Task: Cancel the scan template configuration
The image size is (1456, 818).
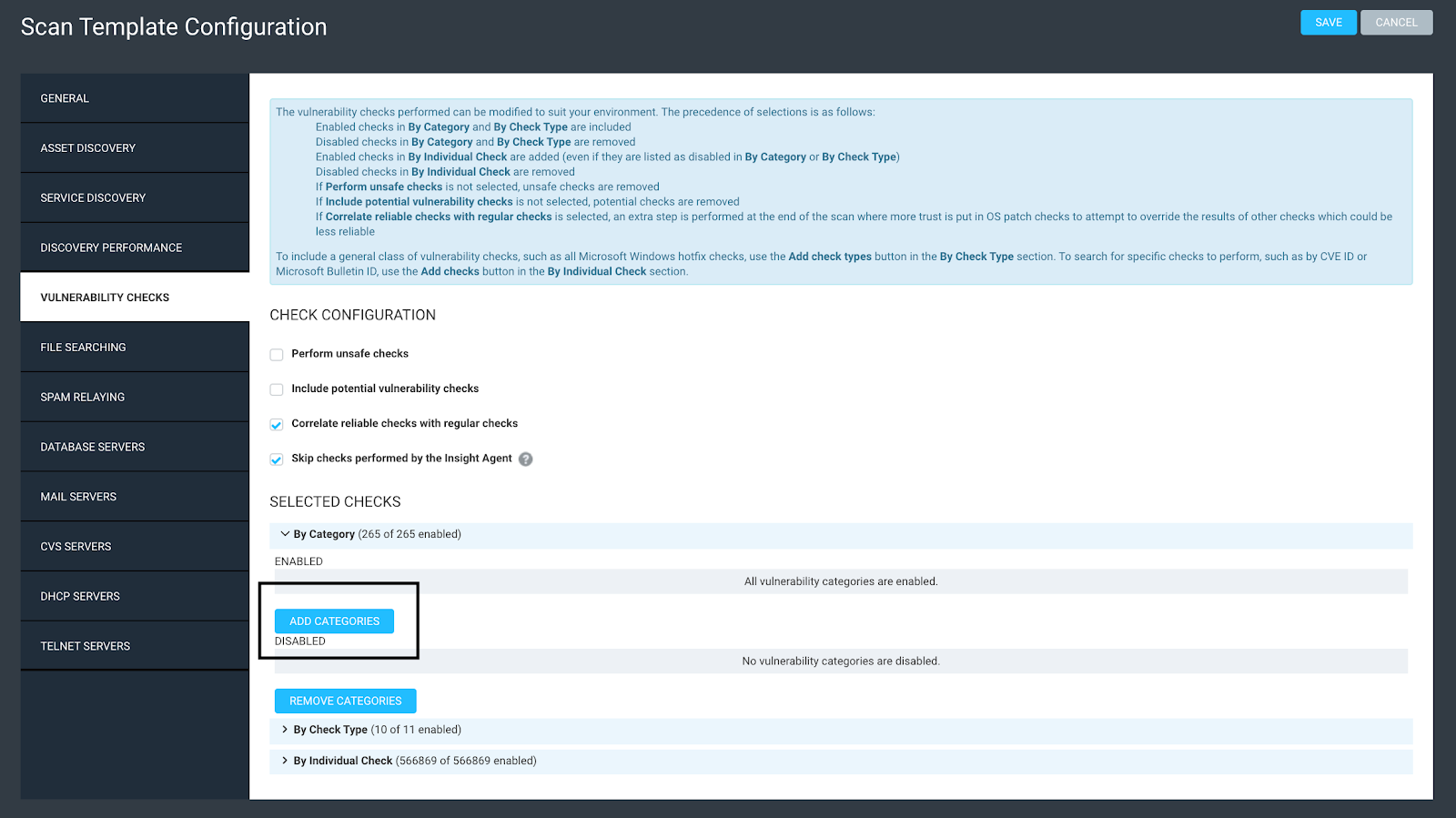Action: (x=1396, y=23)
